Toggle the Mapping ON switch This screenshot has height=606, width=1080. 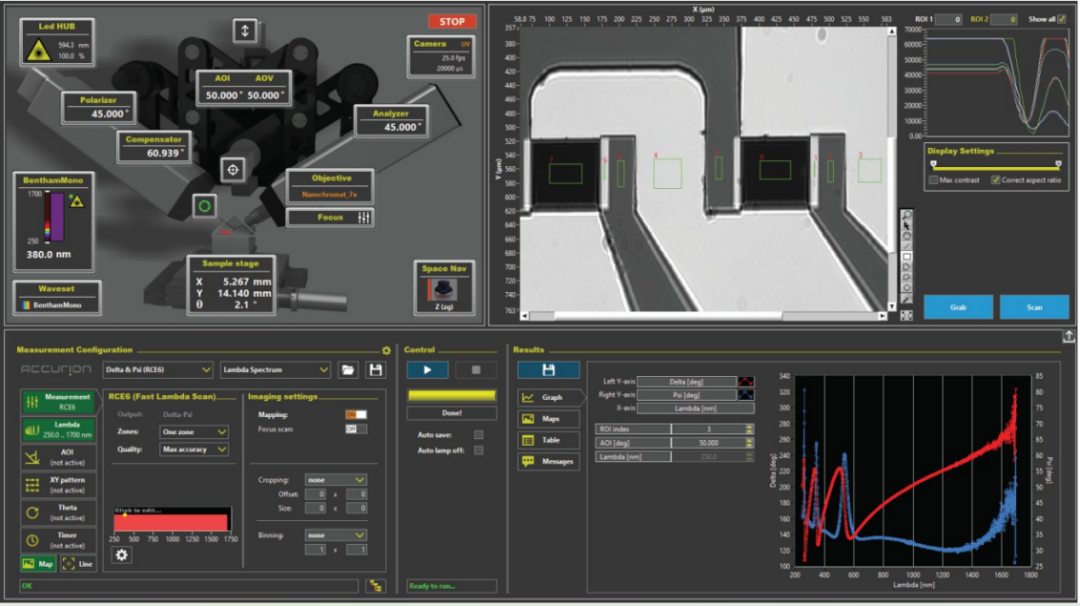355,415
